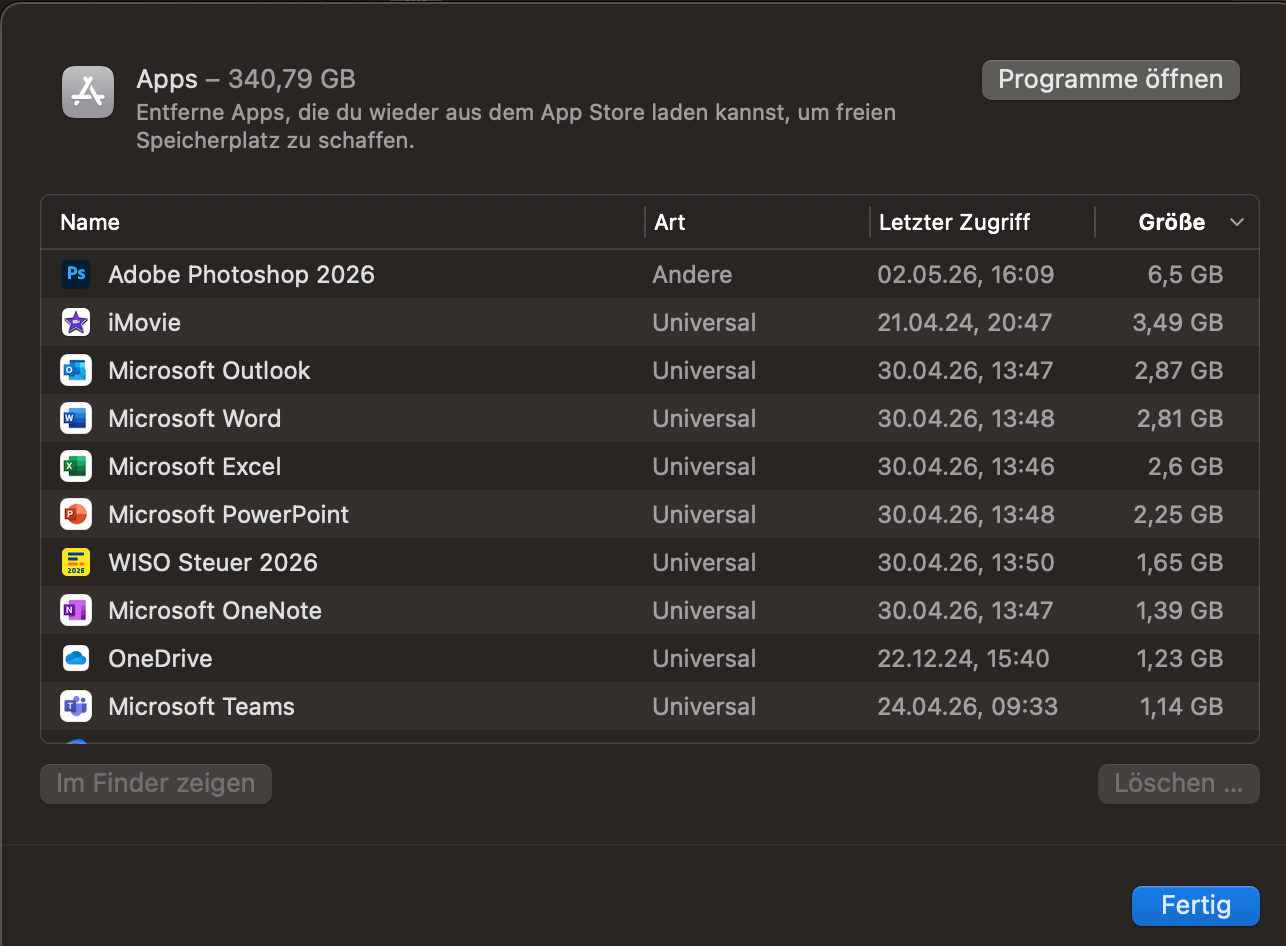Choose Microsoft Excel in the app list
This screenshot has width=1286, height=946.
(x=194, y=466)
